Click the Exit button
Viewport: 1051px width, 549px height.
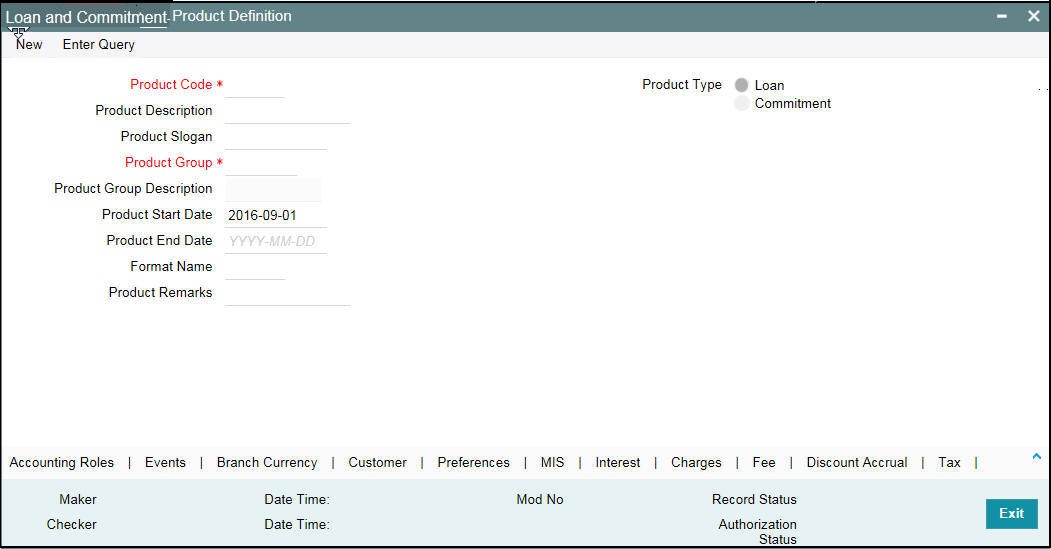[x=1011, y=513]
